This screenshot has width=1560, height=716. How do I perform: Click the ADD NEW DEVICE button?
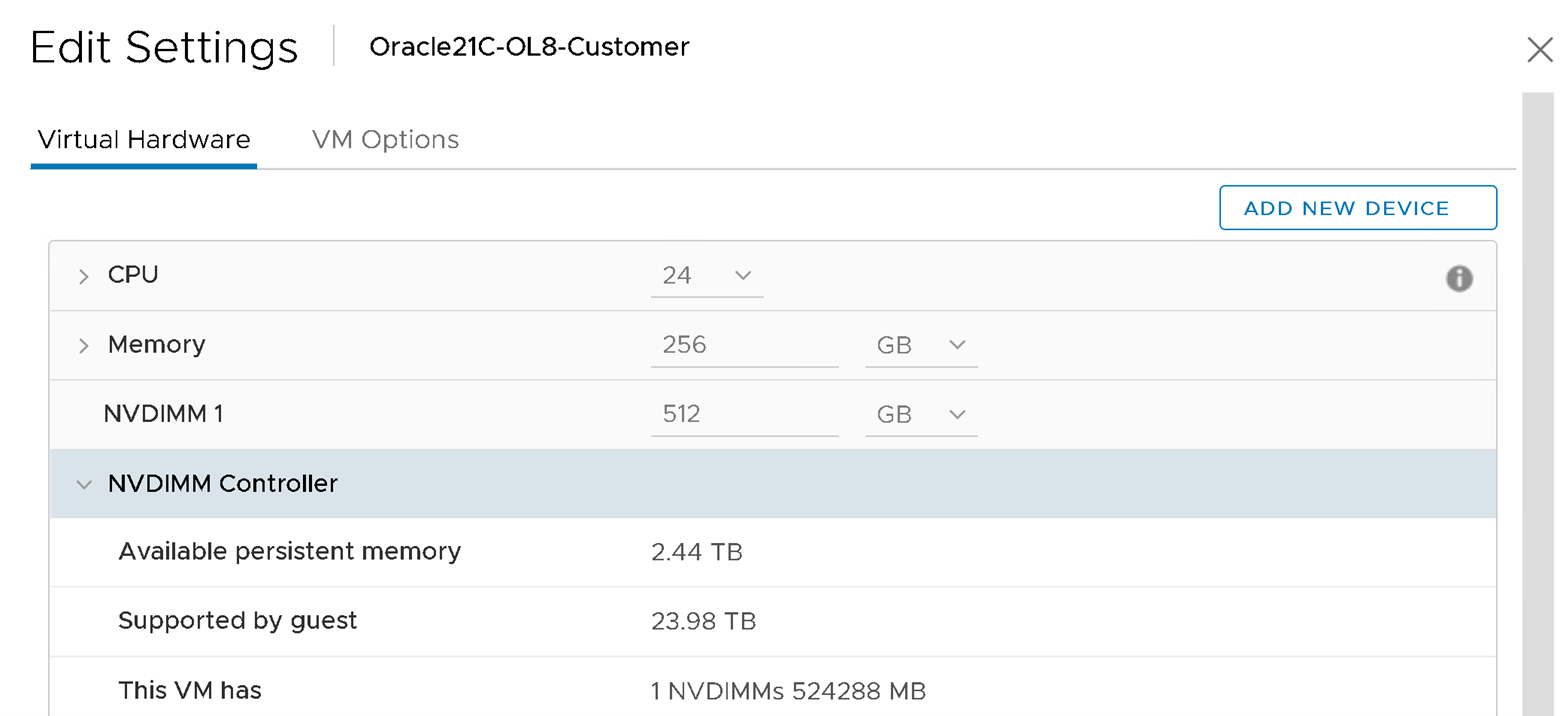pyautogui.click(x=1357, y=208)
